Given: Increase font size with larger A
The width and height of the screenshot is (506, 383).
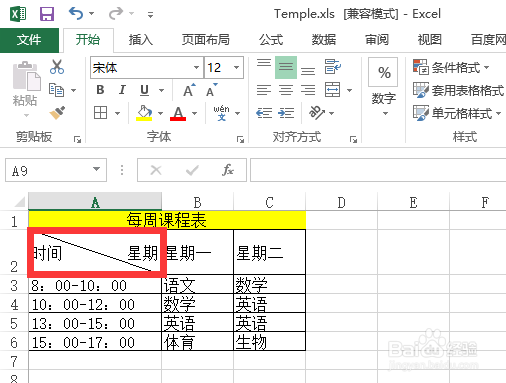Looking at the screenshot, I should [x=189, y=90].
